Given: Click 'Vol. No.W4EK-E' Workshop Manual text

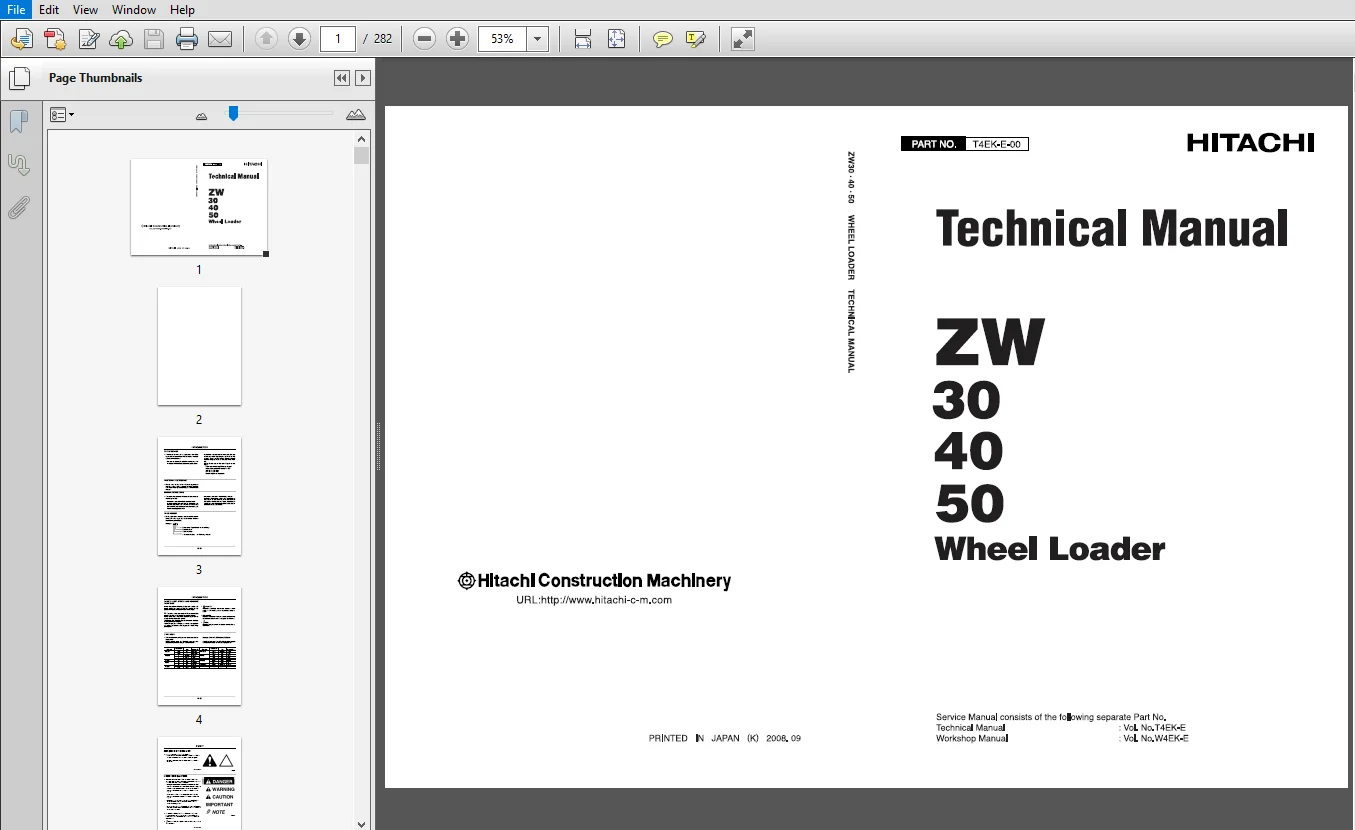Looking at the screenshot, I should point(1154,738).
